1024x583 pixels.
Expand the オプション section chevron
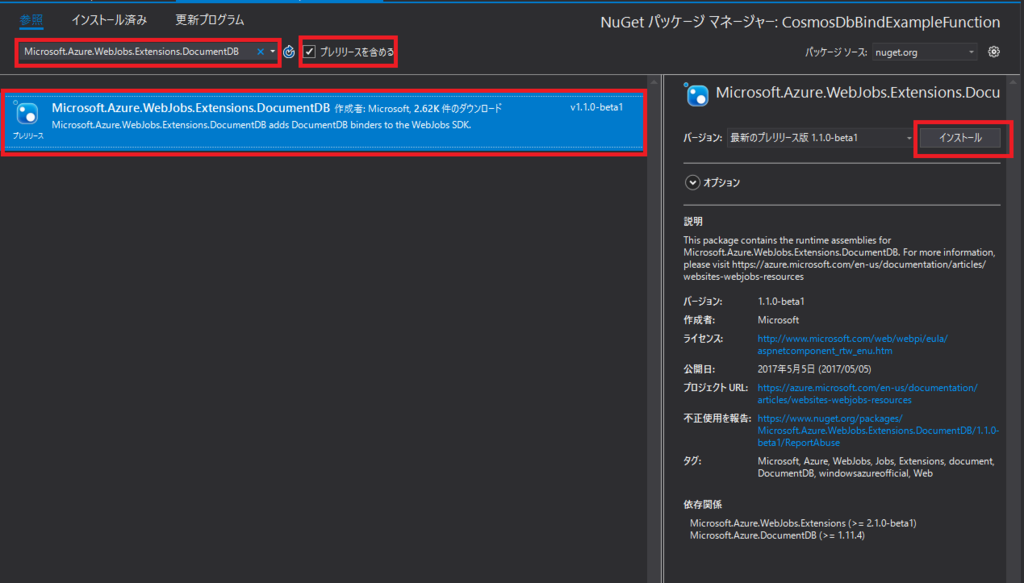[x=692, y=183]
